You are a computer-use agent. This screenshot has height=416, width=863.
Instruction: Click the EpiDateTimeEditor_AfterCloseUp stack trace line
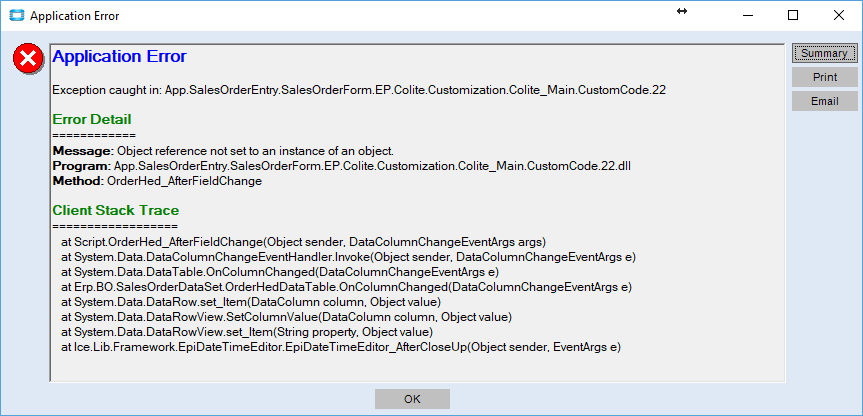pyautogui.click(x=341, y=348)
